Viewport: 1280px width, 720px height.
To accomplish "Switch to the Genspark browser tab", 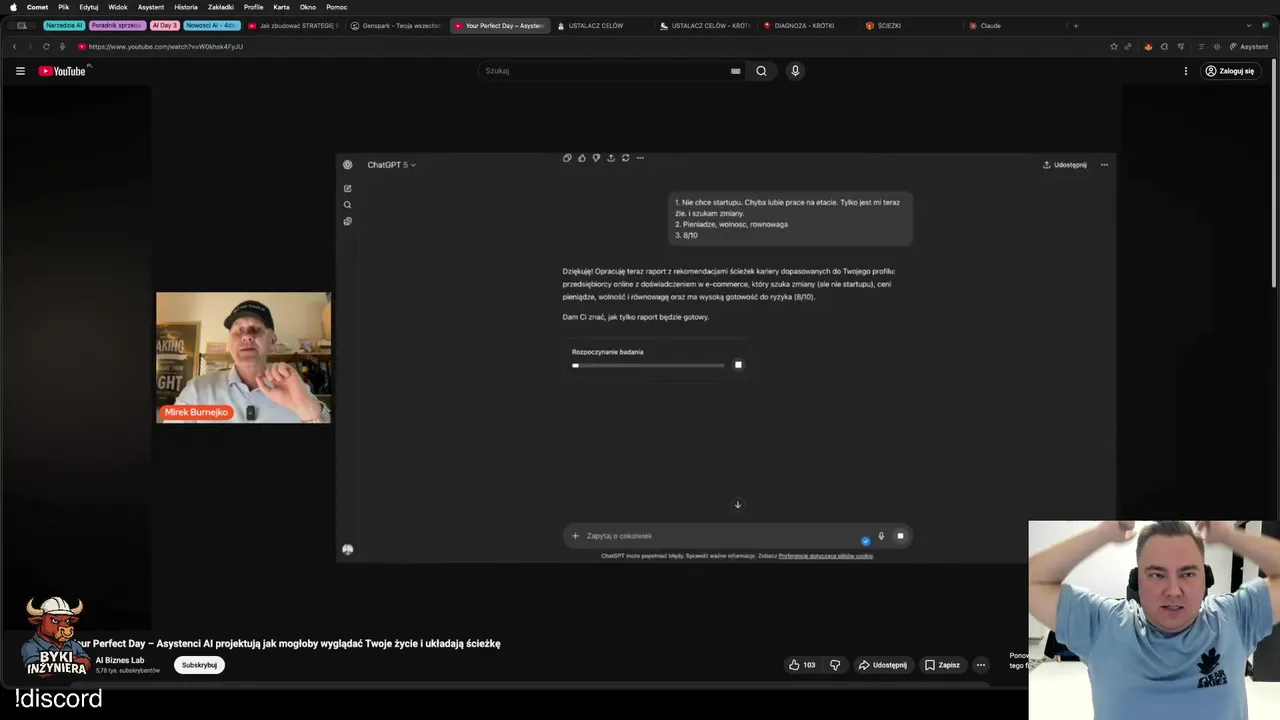I will [x=395, y=26].
